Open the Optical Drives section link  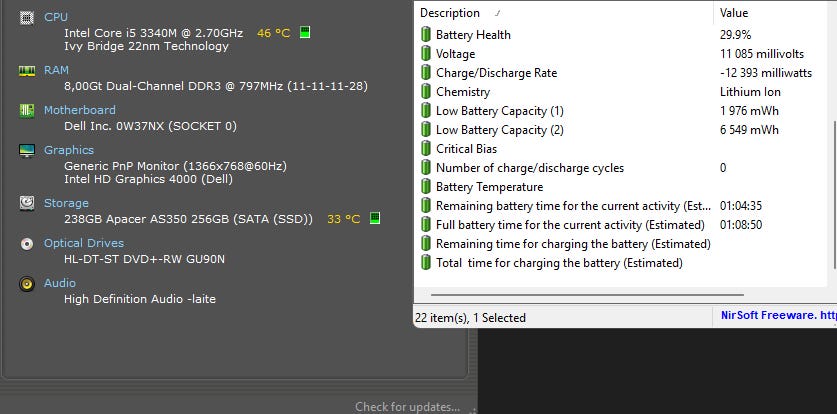click(84, 243)
